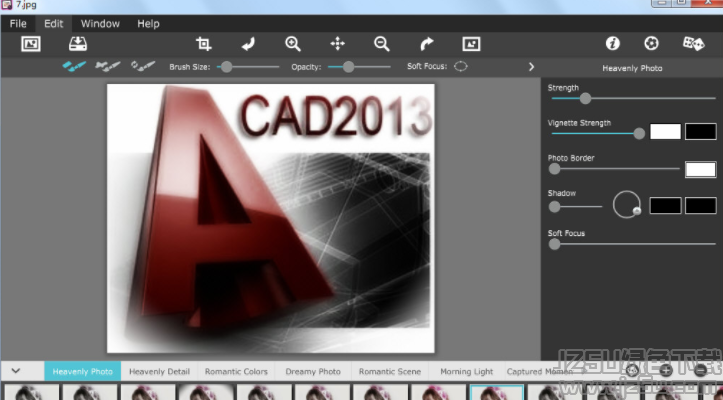Click the white Vignette Strength color swatch
723x400 pixels.
coord(665,131)
